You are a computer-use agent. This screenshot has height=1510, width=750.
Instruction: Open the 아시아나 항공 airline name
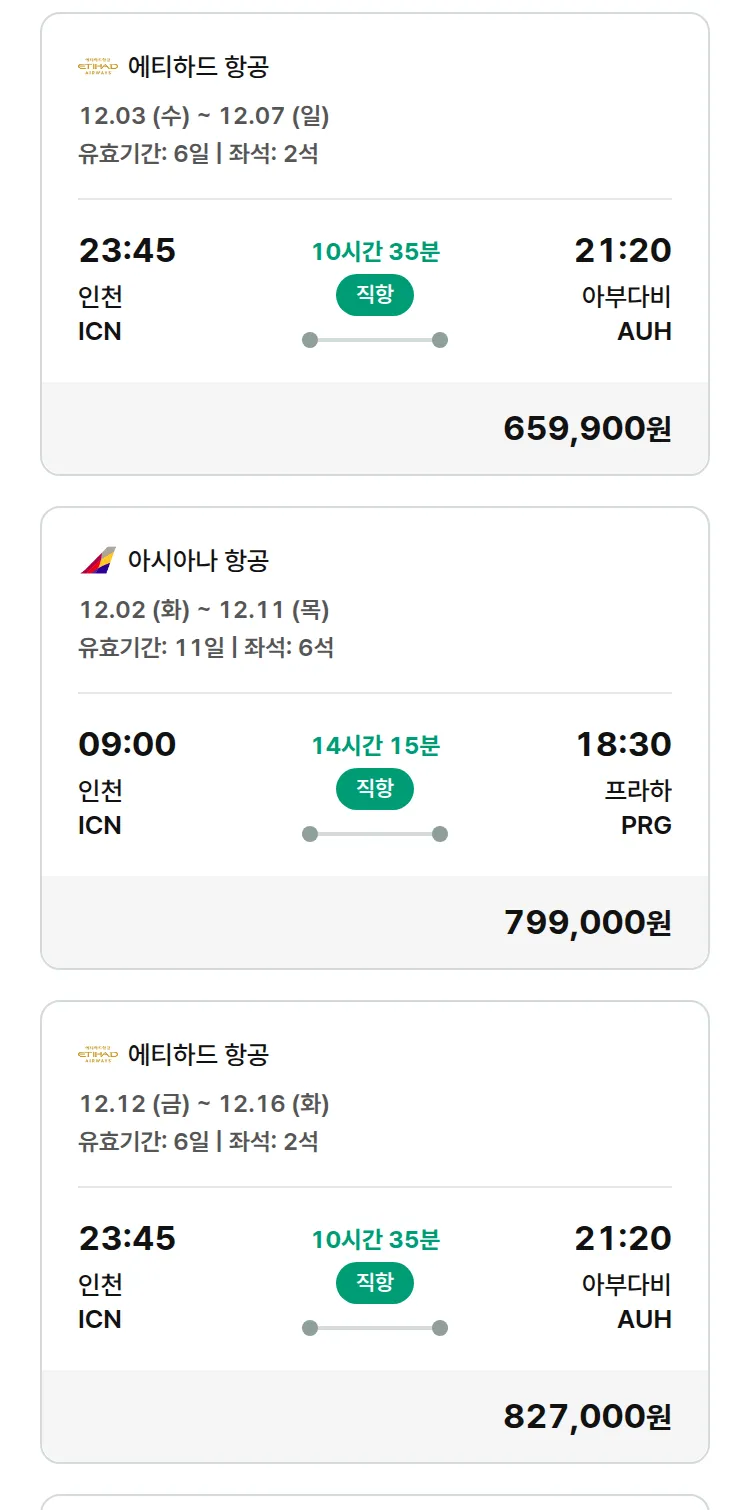pyautogui.click(x=198, y=560)
